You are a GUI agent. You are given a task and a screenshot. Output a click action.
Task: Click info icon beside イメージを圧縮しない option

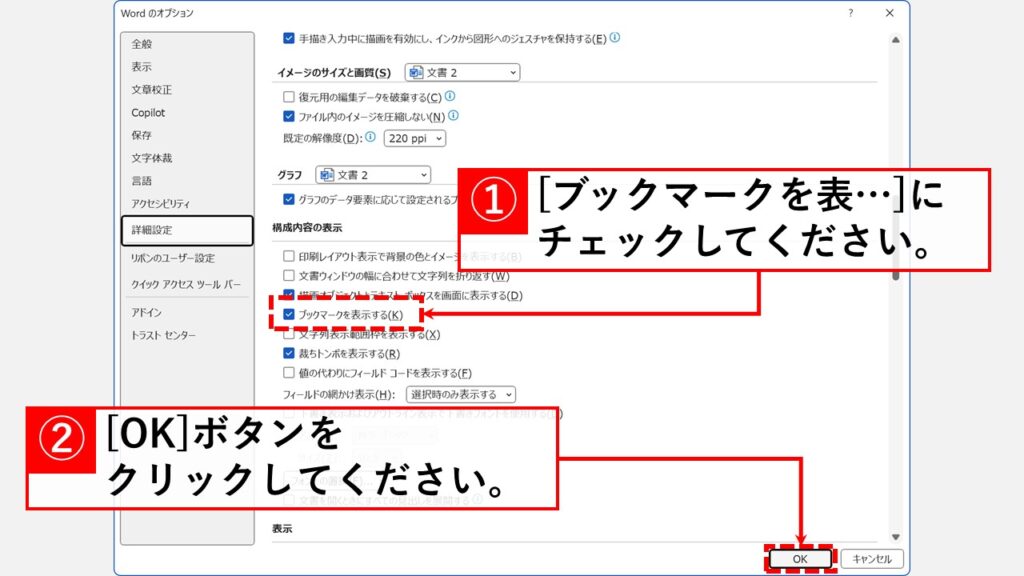click(453, 116)
